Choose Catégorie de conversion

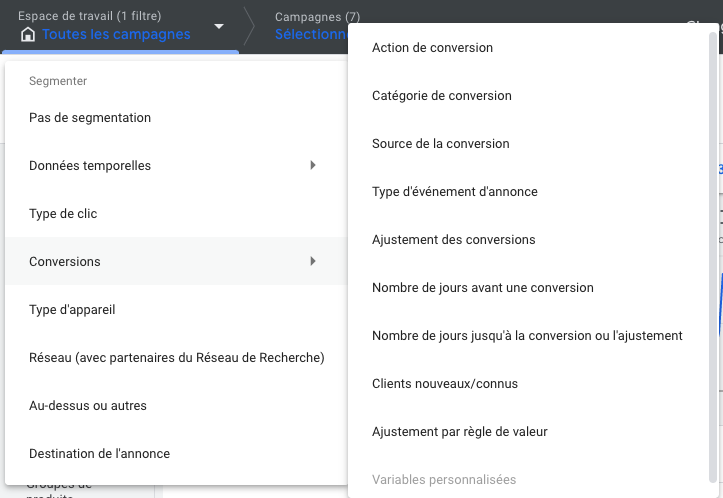(441, 96)
